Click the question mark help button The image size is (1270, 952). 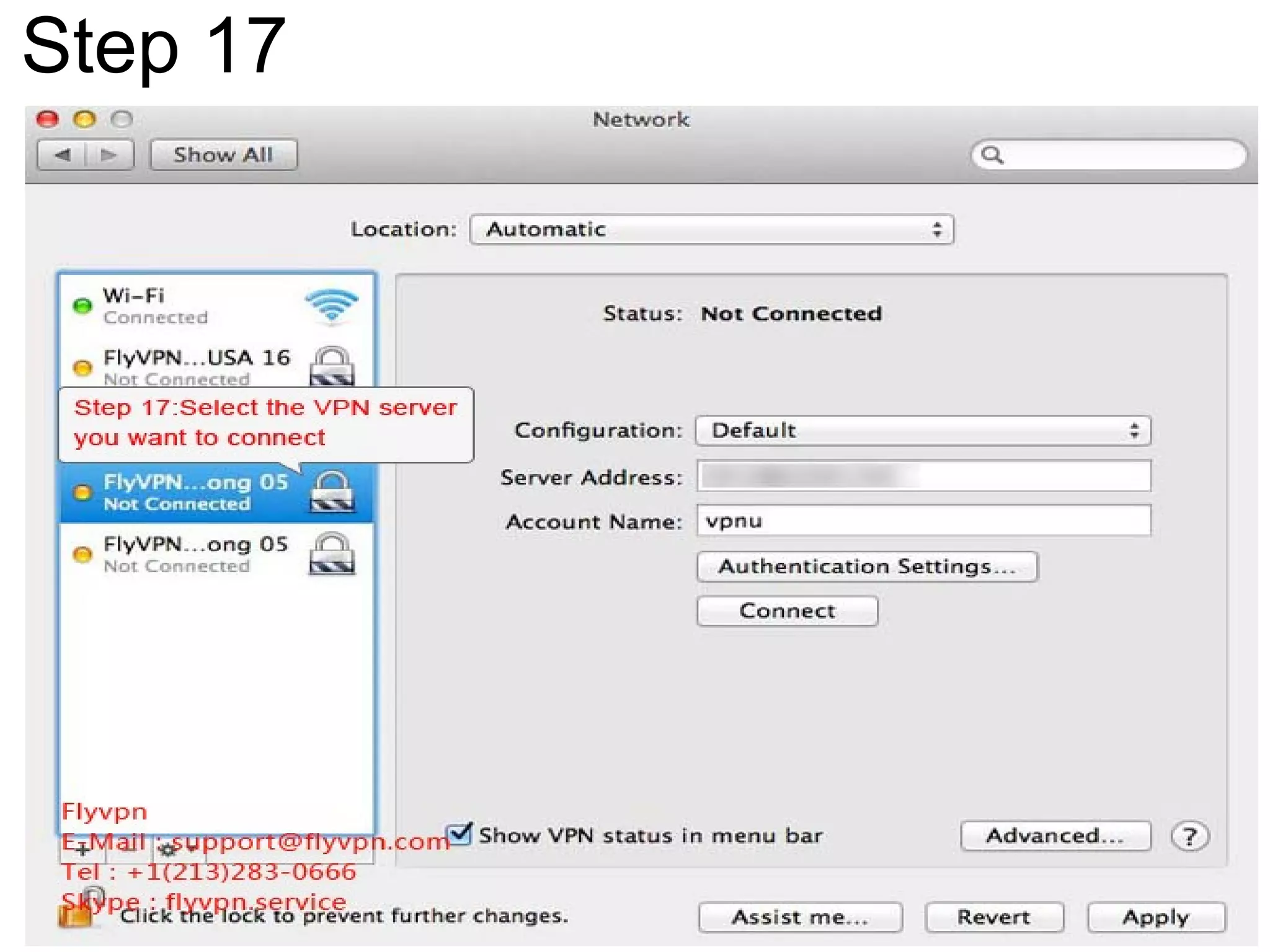[x=1189, y=837]
